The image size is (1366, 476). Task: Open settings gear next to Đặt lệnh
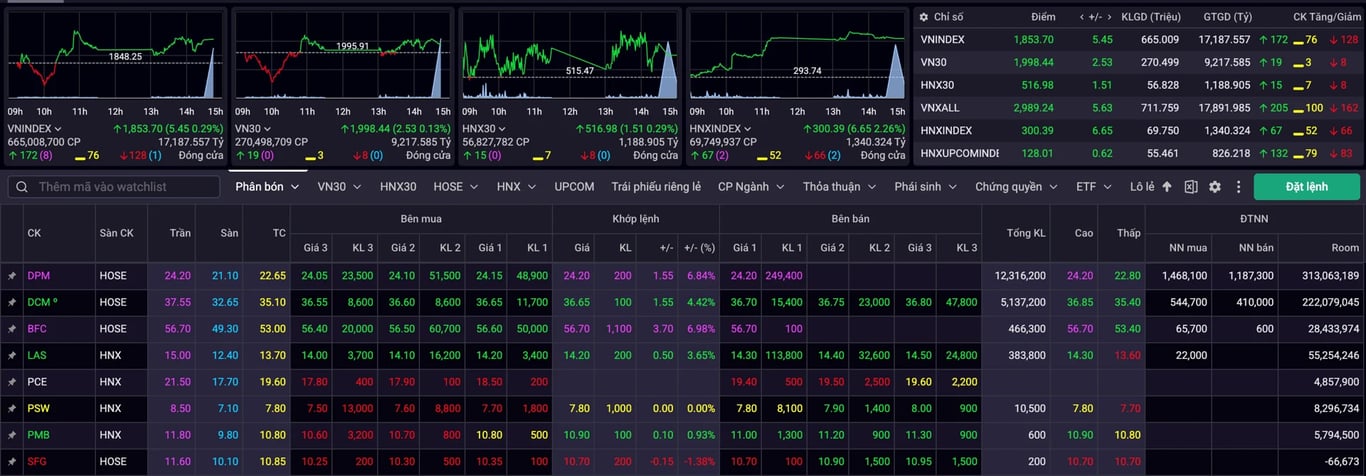[1215, 187]
